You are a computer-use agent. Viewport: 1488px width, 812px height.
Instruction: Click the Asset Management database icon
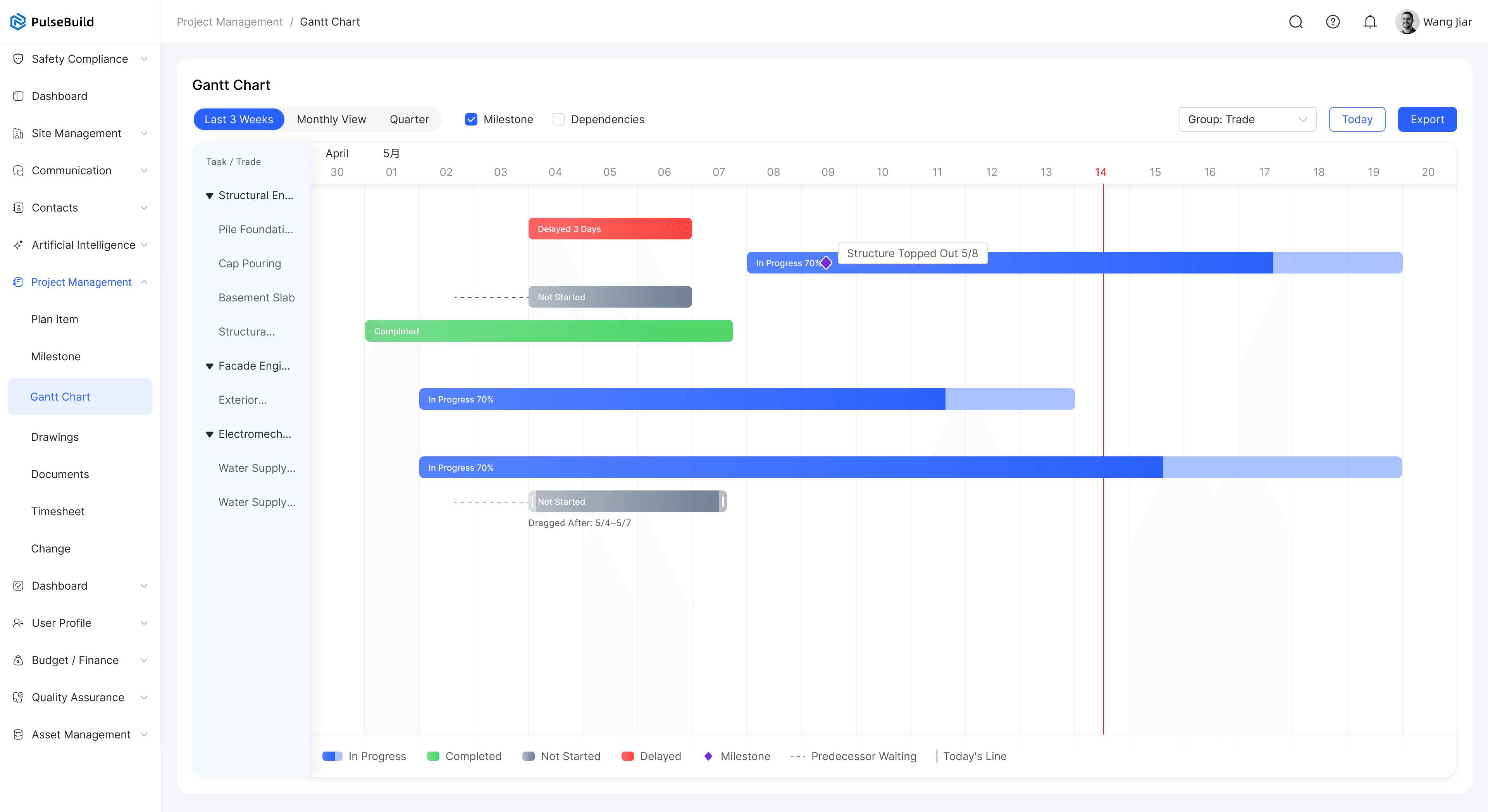click(x=18, y=735)
